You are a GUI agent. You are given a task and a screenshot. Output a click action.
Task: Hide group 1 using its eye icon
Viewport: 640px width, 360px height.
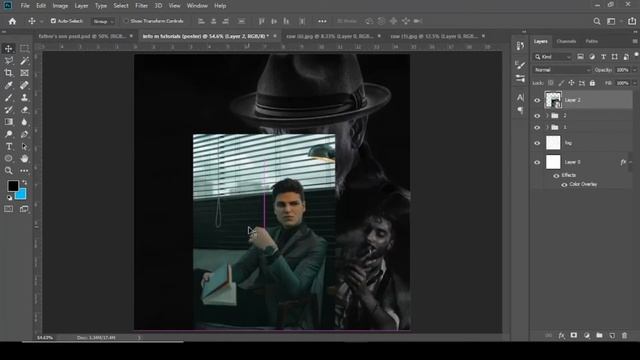tap(537, 128)
